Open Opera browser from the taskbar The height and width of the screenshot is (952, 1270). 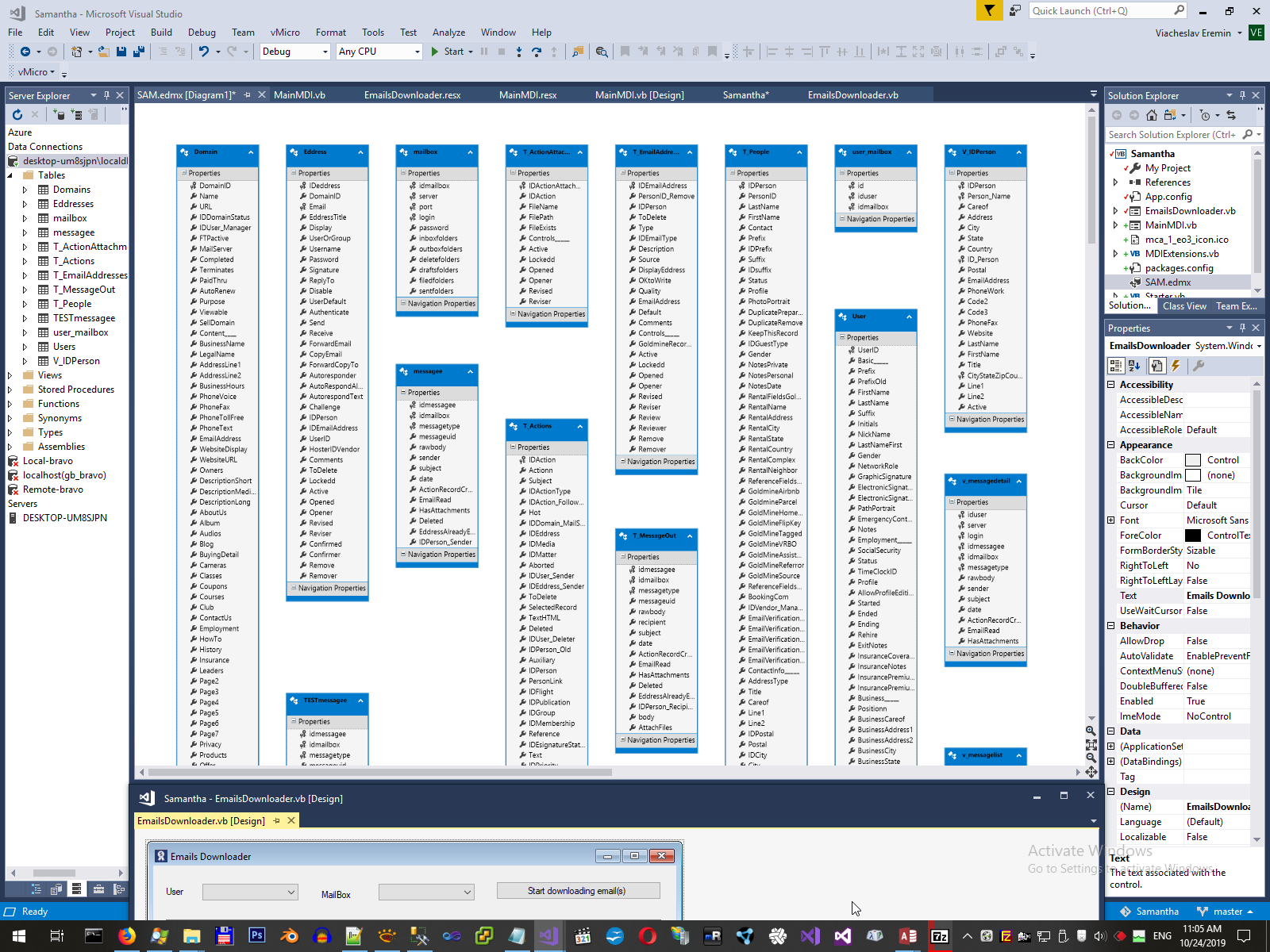pyautogui.click(x=647, y=936)
